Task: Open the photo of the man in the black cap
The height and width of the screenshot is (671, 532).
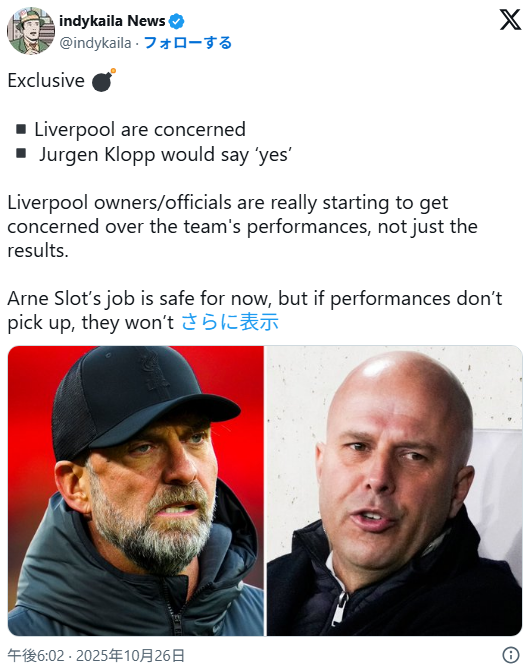Action: point(136,491)
